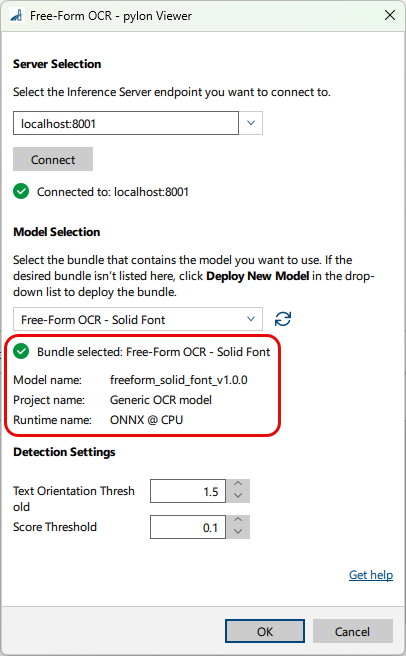
Task: Click the Cancel button
Action: coord(352,631)
